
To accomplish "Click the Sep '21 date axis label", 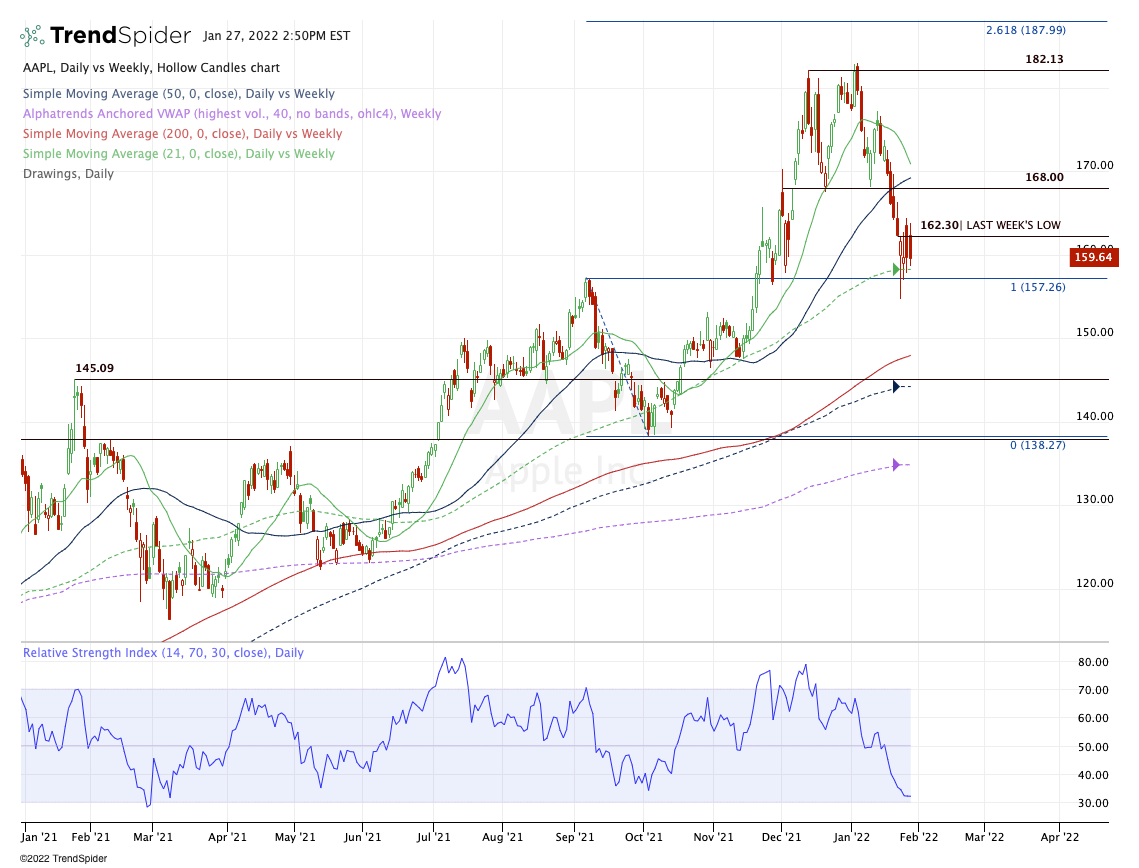I will tap(575, 837).
